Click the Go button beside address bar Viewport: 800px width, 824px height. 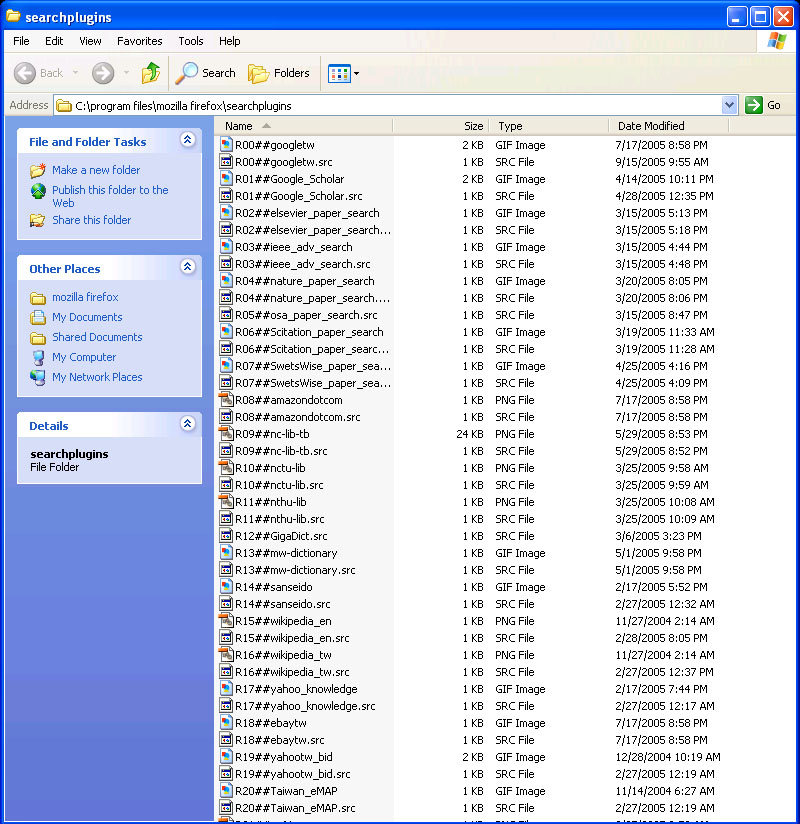pyautogui.click(x=764, y=105)
